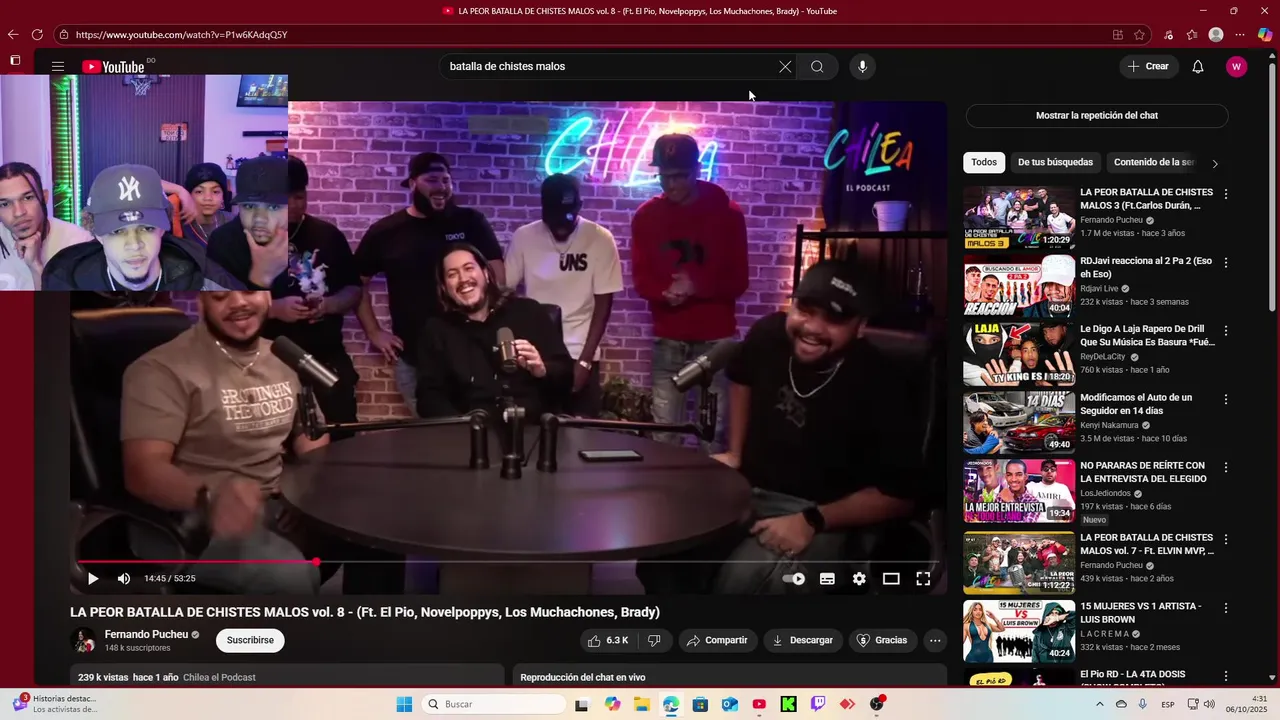This screenshot has width=1280, height=720.
Task: Start voice search with the microphone
Action: coord(862,67)
